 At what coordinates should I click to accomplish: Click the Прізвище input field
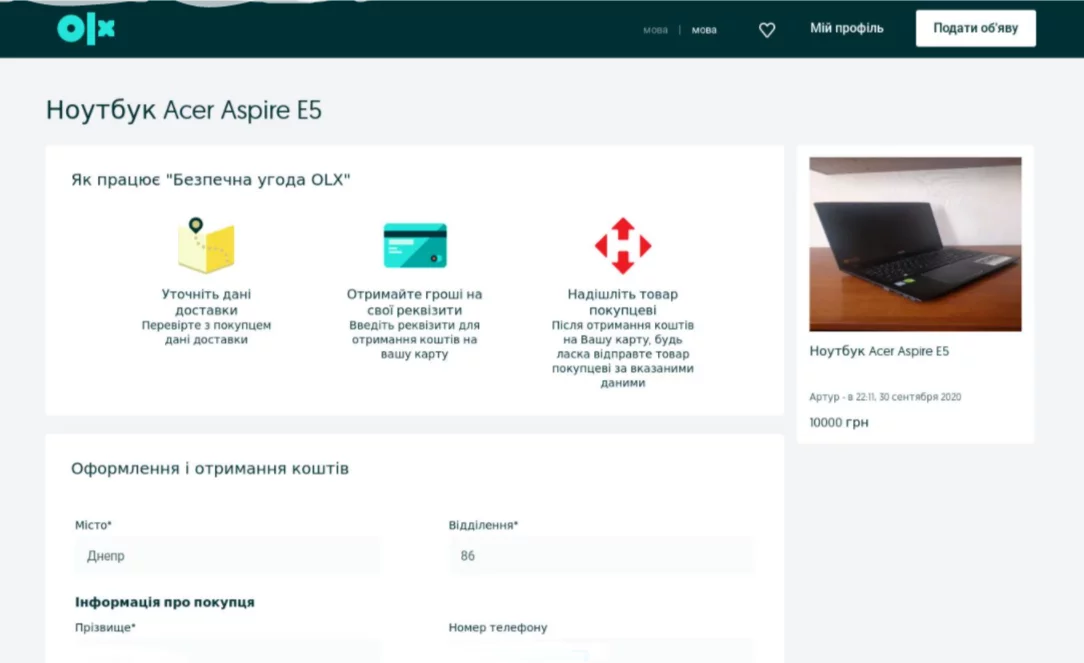click(x=227, y=651)
